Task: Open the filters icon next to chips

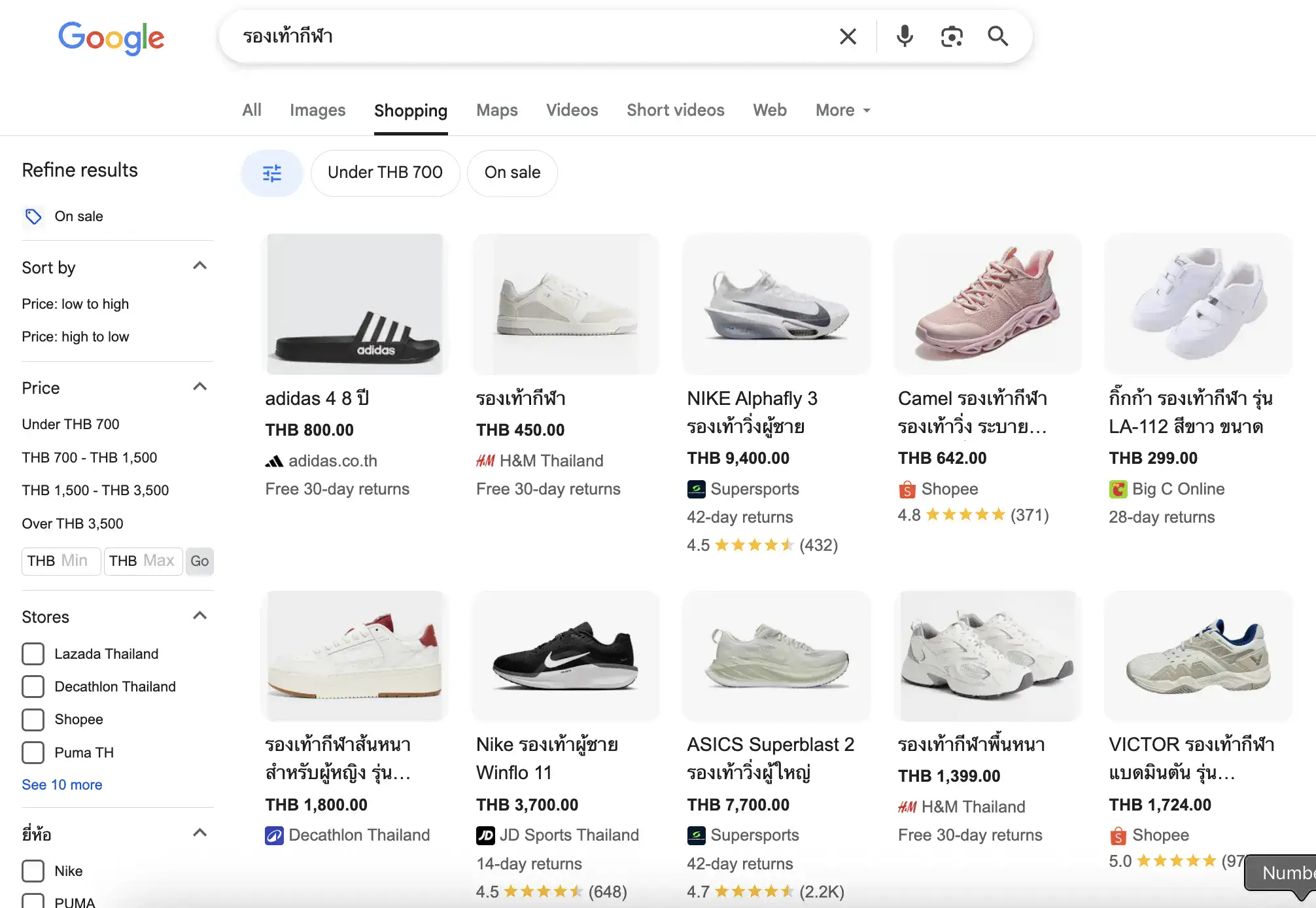Action: click(x=272, y=173)
